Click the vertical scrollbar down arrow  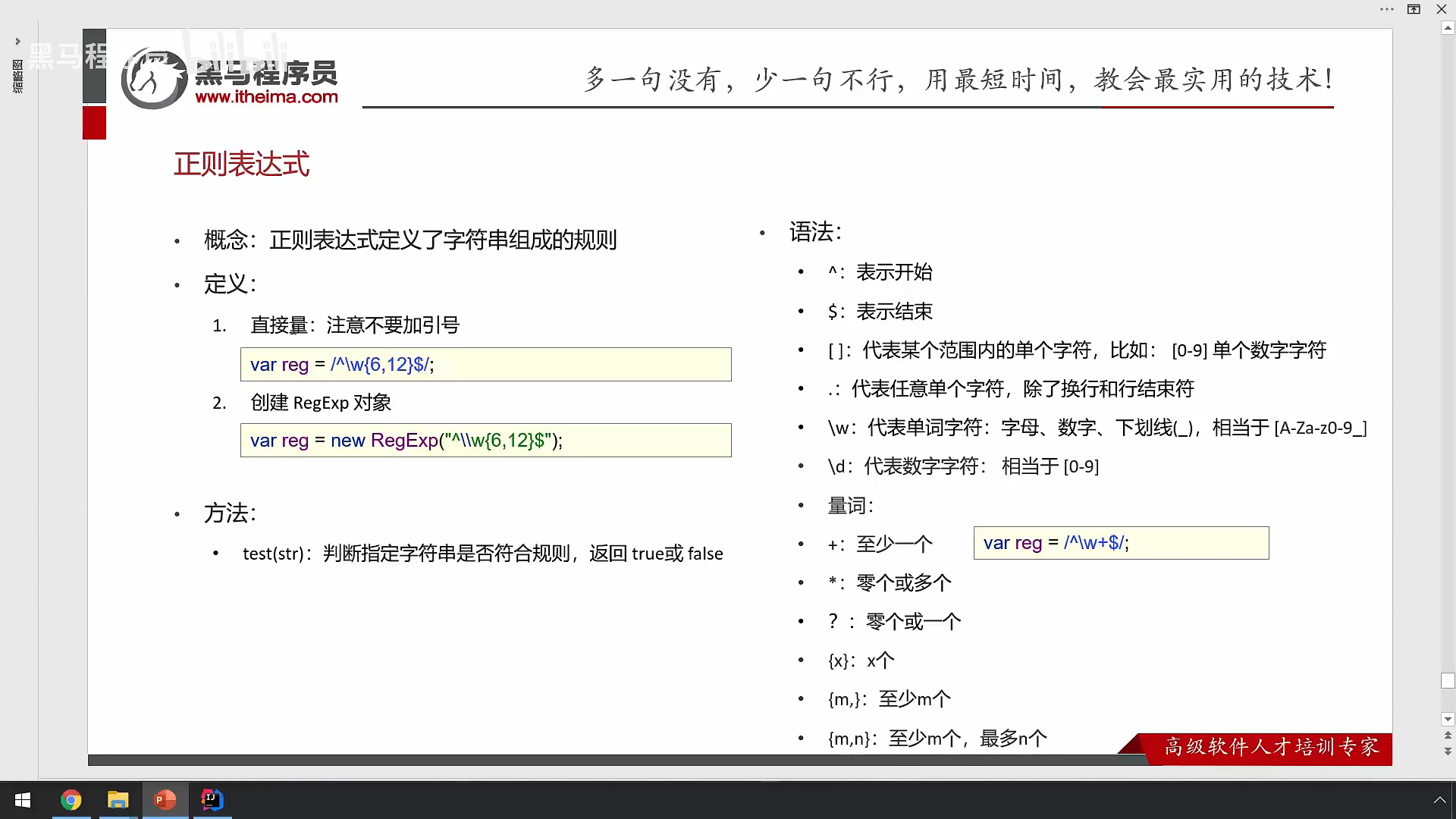coord(1448,719)
